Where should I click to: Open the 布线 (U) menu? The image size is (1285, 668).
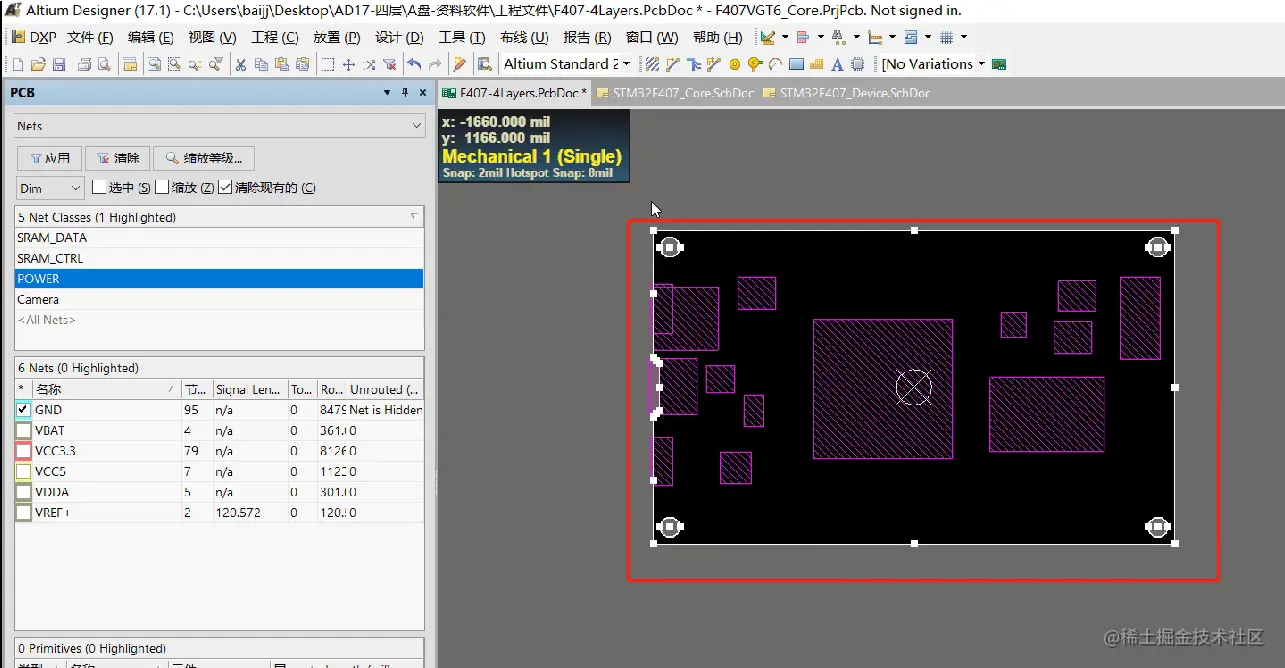coord(525,37)
